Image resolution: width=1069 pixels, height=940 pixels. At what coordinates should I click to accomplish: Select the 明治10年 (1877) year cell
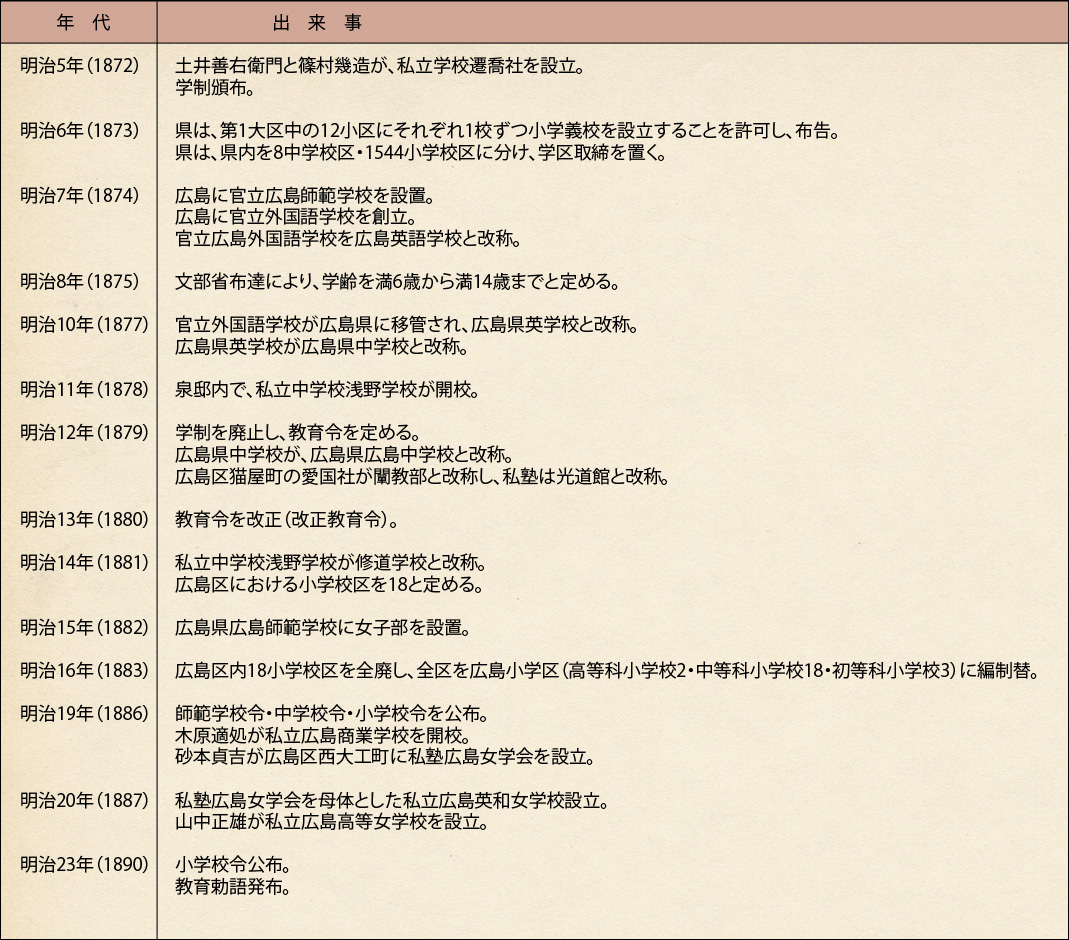[x=84, y=324]
